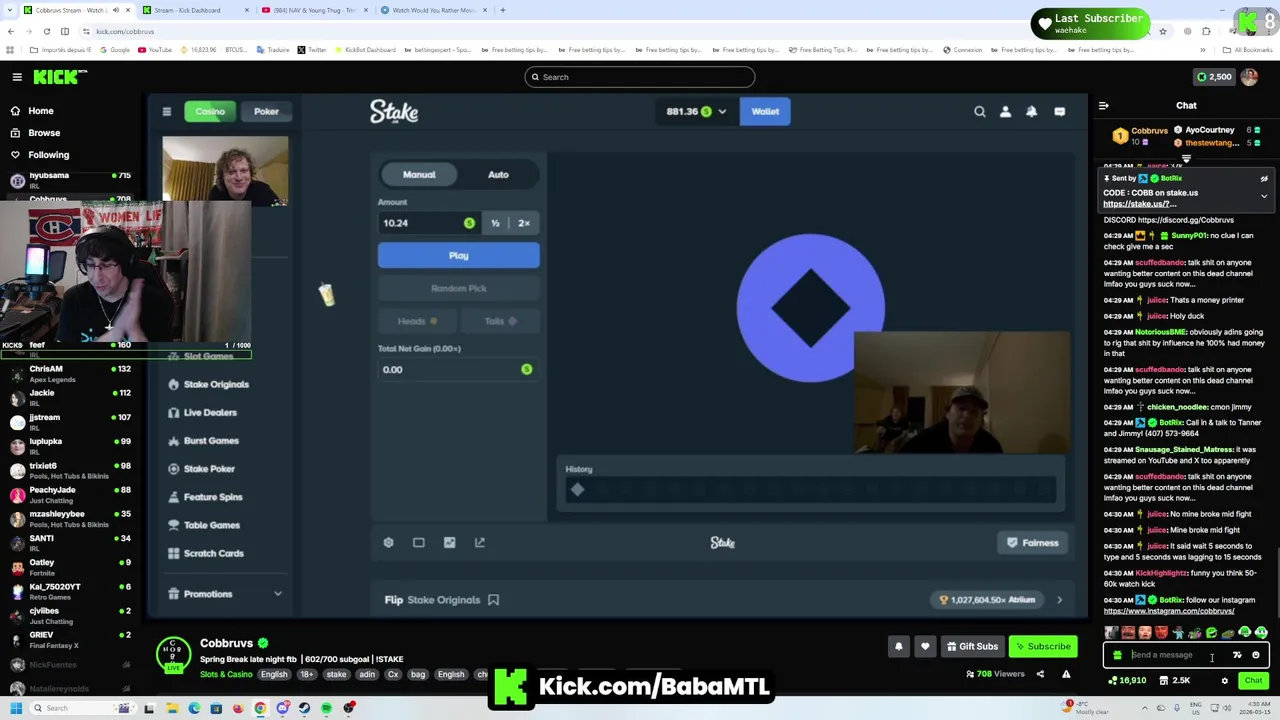Open emote picker smiley in chat box
The image size is (1280, 720).
(x=1256, y=655)
